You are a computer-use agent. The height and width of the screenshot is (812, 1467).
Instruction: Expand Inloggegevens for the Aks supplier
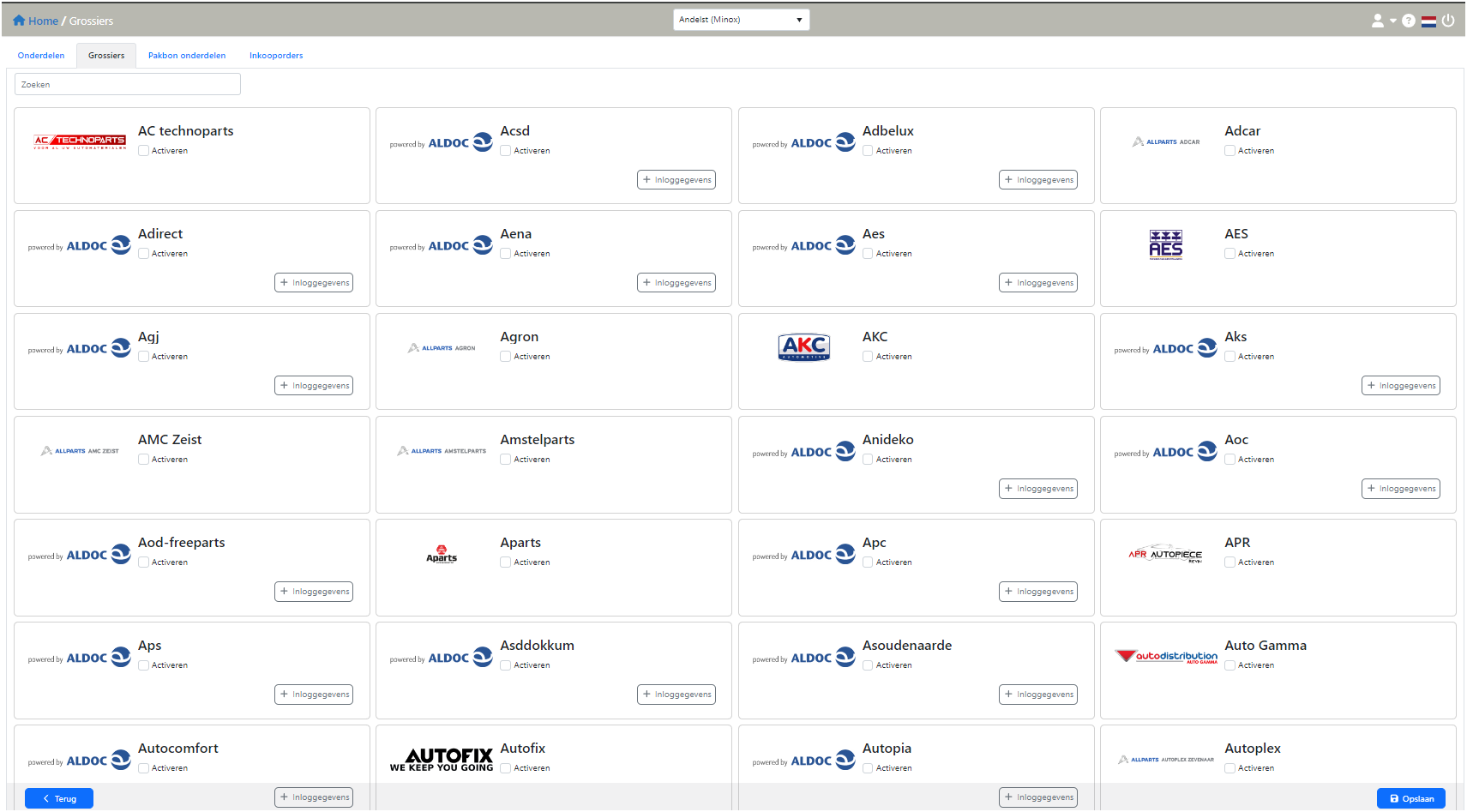tap(1400, 386)
